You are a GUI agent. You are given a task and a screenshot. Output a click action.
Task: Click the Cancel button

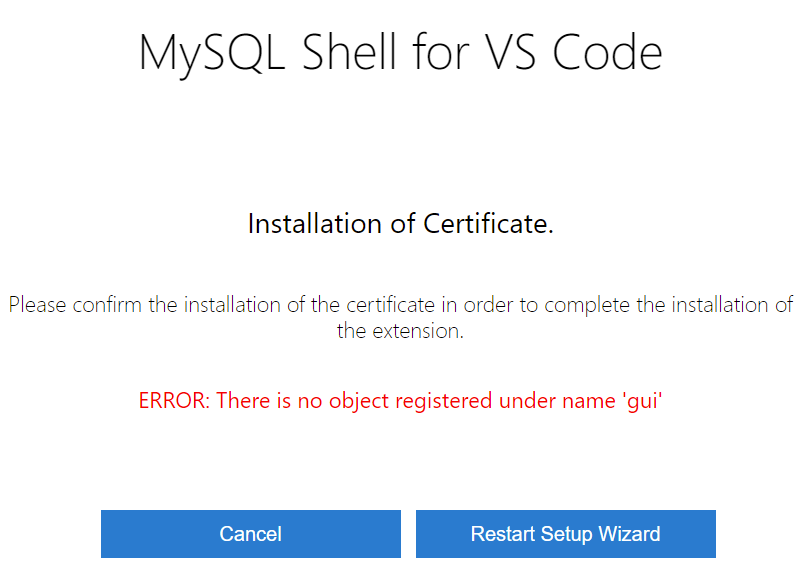coord(251,534)
